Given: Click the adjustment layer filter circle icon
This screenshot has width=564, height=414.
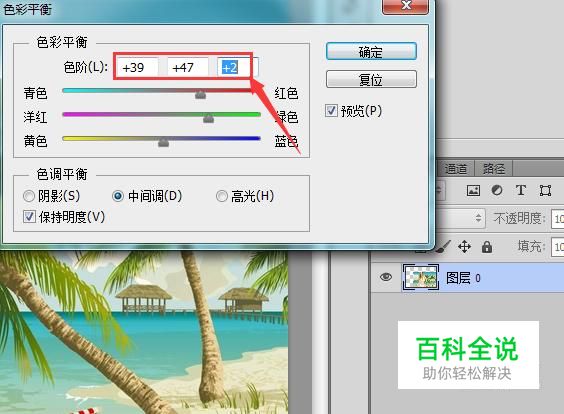Looking at the screenshot, I should 497,190.
